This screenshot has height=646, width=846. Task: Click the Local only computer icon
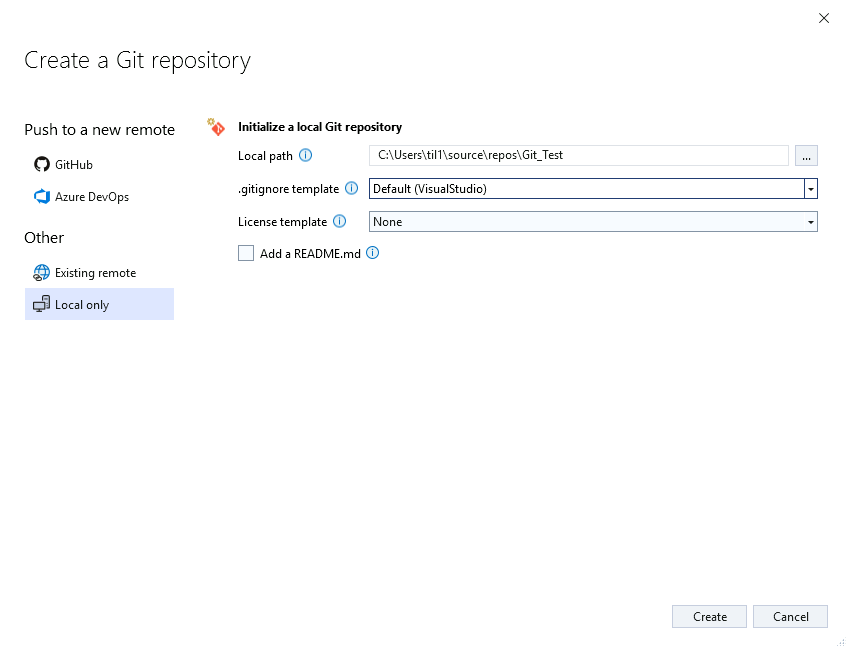point(42,304)
